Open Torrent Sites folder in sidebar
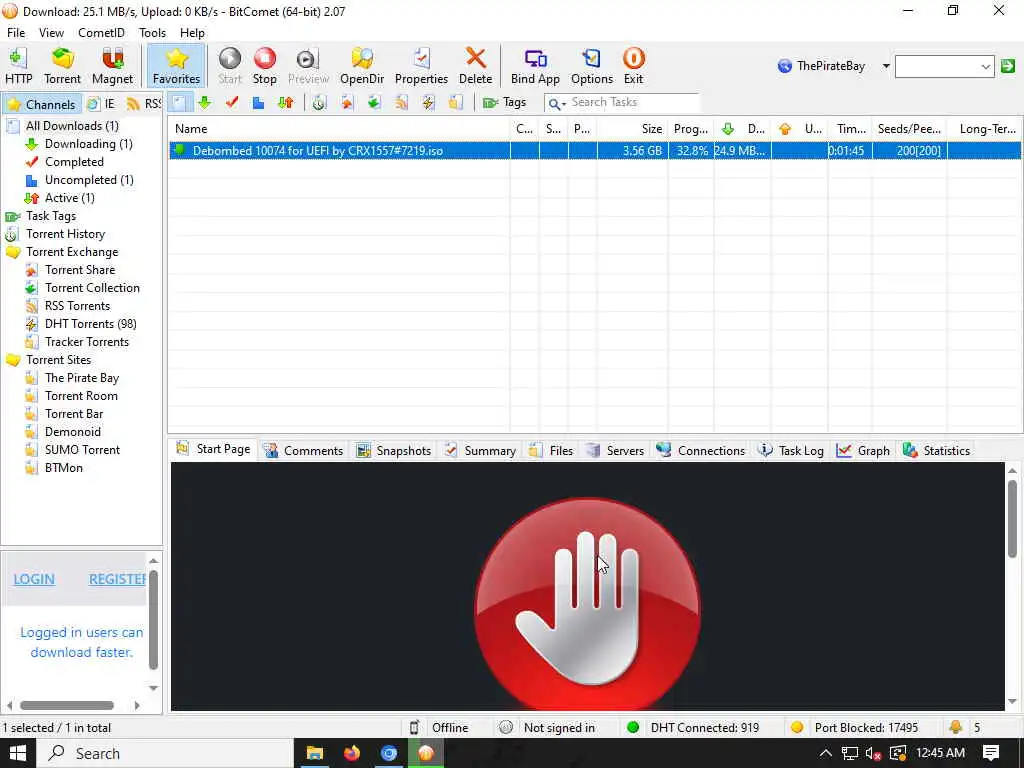 [x=58, y=360]
